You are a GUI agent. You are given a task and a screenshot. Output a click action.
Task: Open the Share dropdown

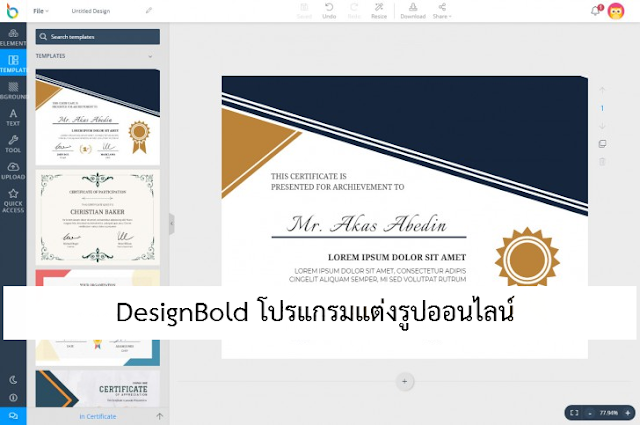(442, 11)
